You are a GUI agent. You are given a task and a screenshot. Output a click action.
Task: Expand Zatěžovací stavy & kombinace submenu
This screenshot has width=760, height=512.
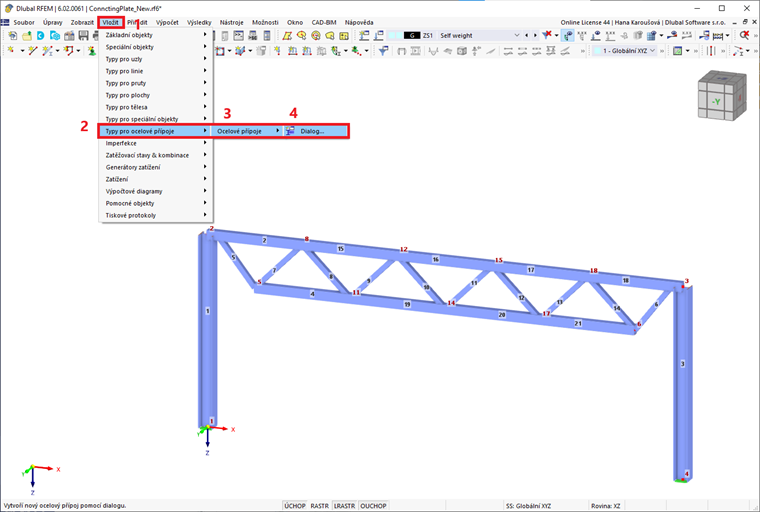point(155,155)
